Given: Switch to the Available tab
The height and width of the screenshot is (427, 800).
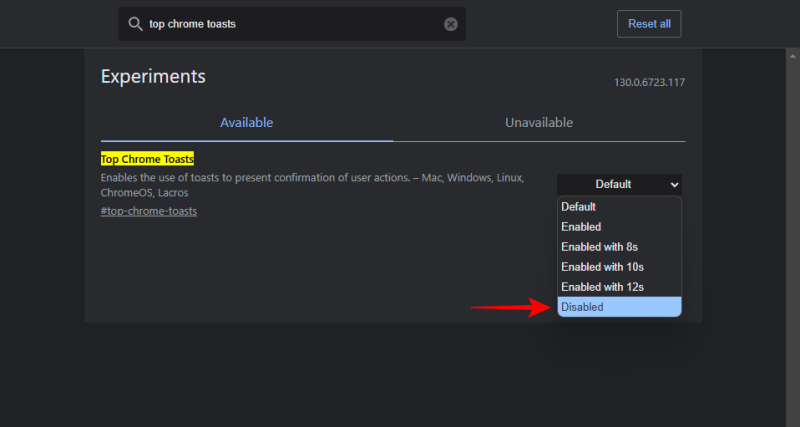Looking at the screenshot, I should pyautogui.click(x=247, y=123).
